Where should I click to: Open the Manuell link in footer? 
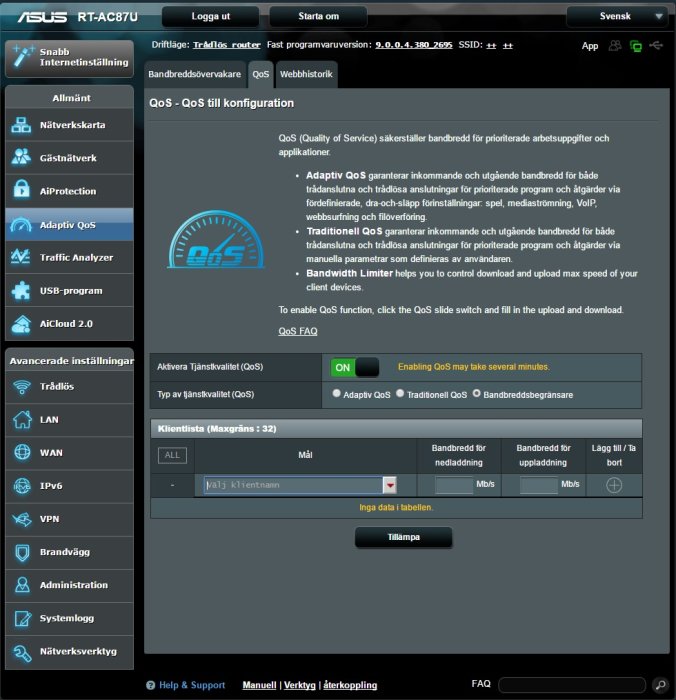[x=259, y=685]
